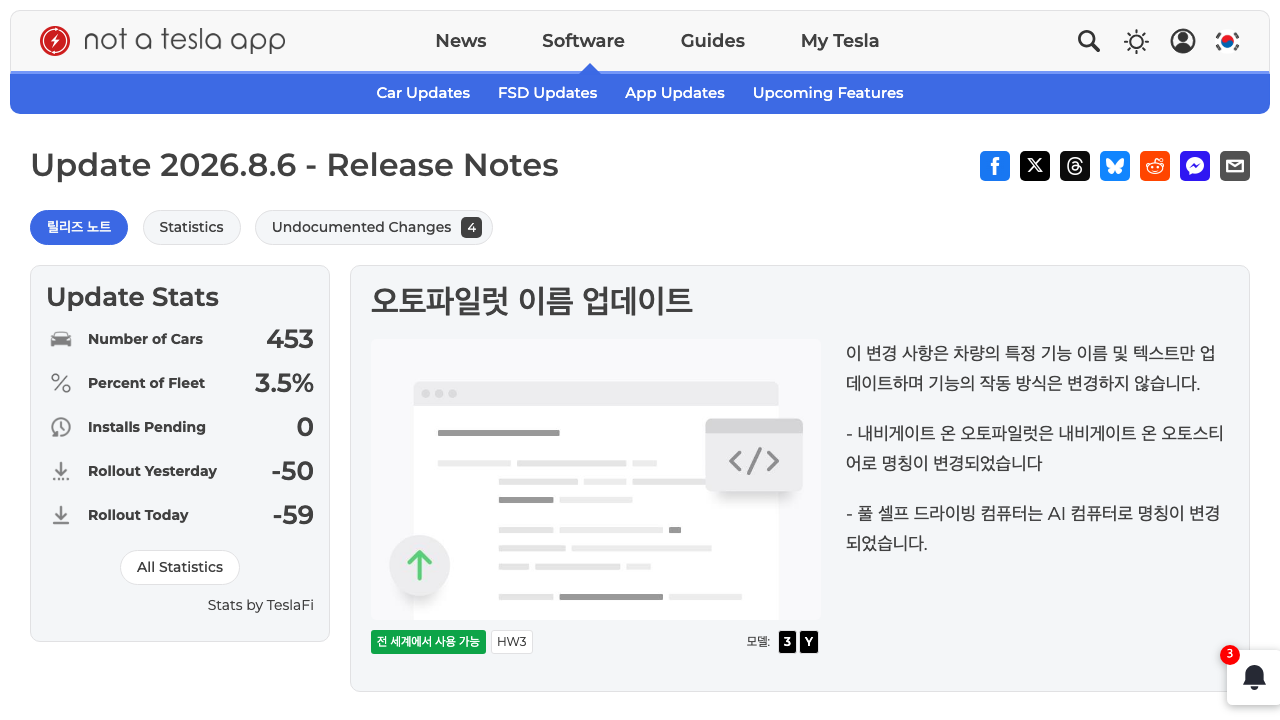Screen dimensions: 1280x720
Task: Switch to the Statistics tab
Action: [191, 227]
